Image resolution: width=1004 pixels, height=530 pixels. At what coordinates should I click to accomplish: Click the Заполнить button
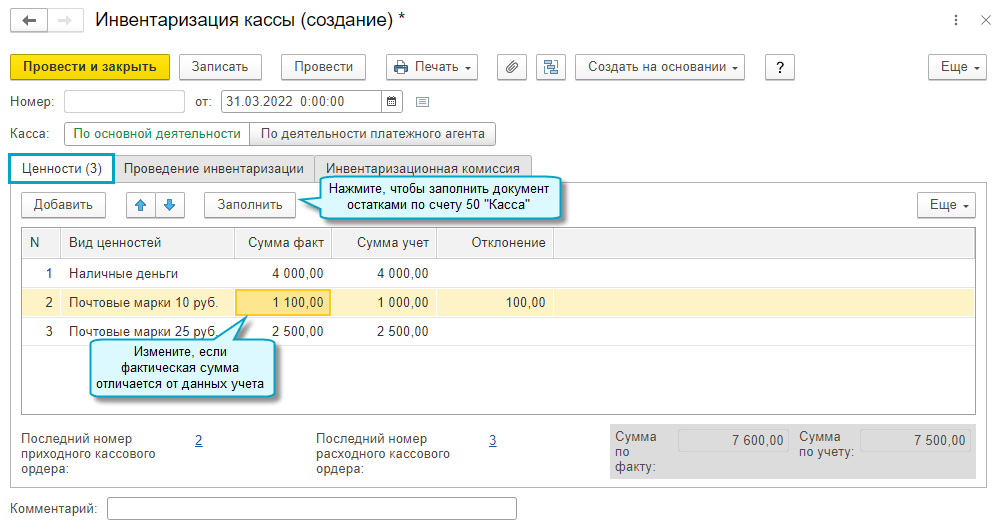click(x=250, y=205)
